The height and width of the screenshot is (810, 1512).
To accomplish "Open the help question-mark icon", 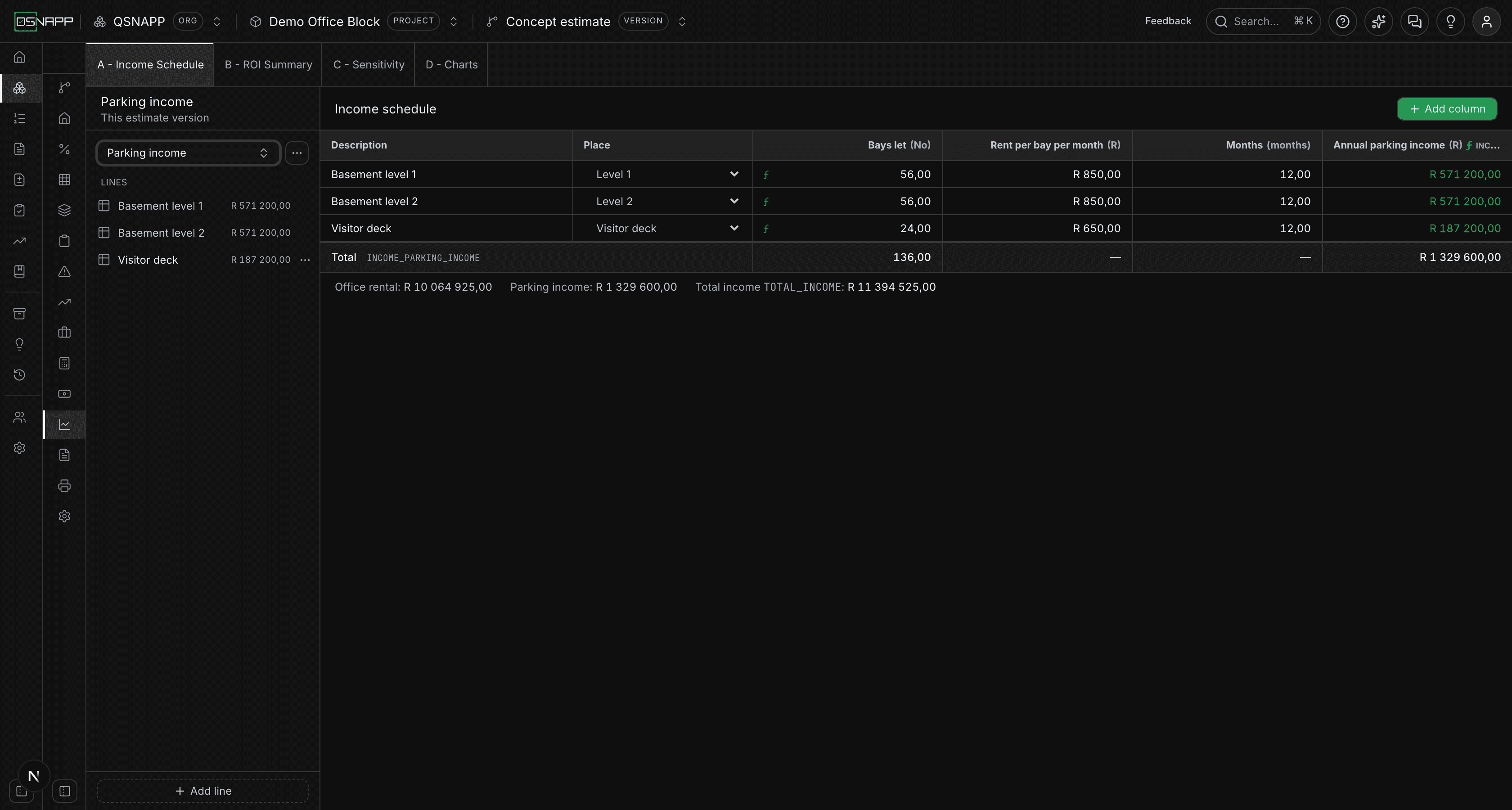I will click(1342, 22).
